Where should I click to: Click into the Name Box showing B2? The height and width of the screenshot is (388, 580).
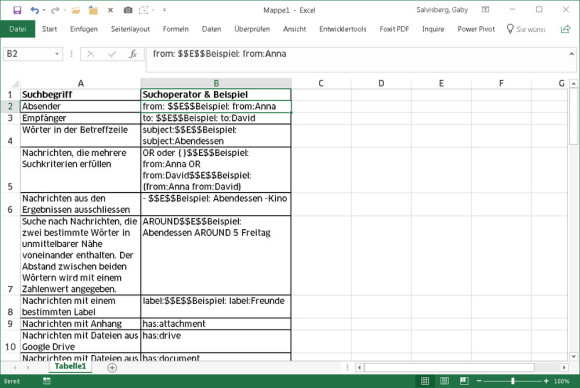(x=28, y=54)
